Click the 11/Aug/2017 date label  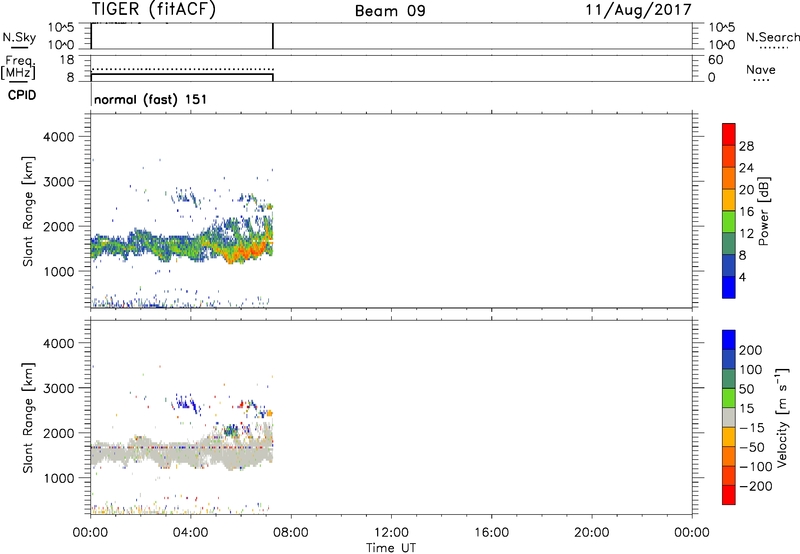coord(638,10)
